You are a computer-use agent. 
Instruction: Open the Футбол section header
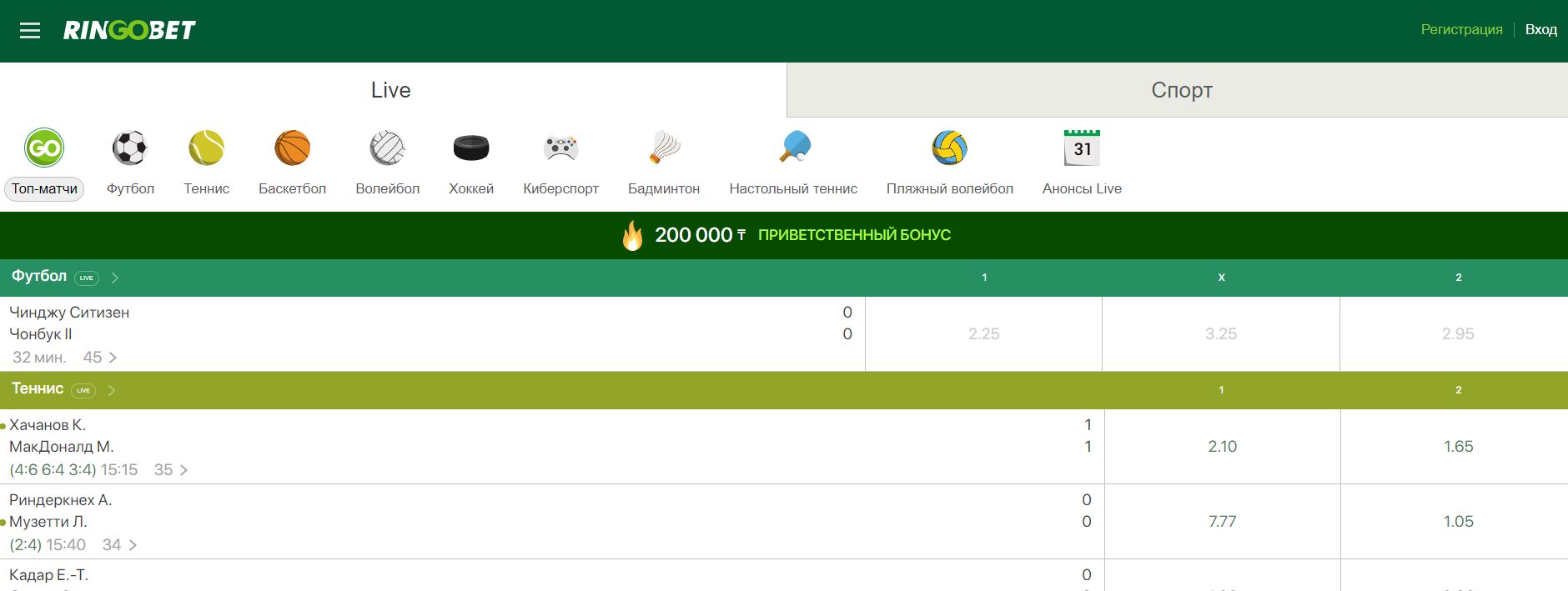click(x=39, y=276)
